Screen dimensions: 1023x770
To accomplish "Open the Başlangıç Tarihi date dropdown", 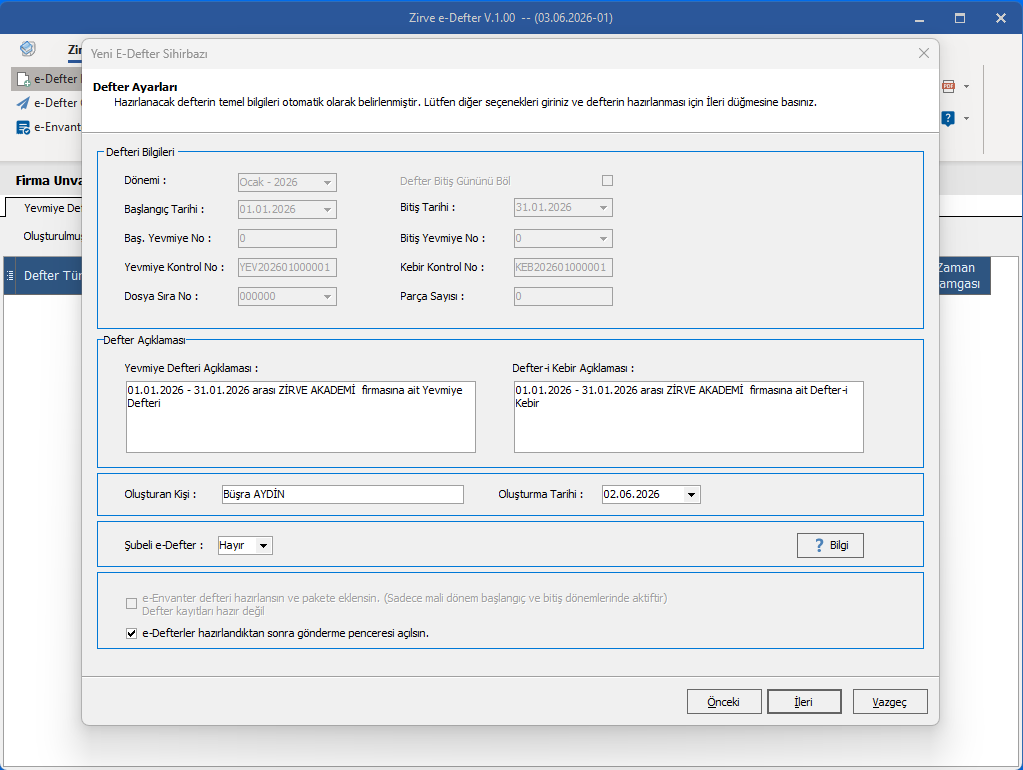I will point(328,210).
